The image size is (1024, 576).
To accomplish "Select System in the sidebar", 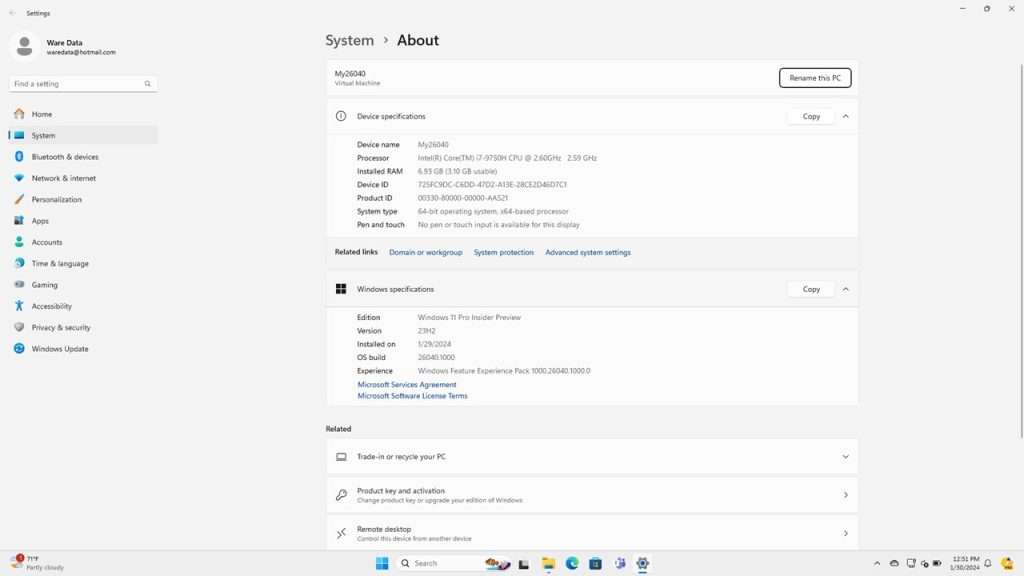I will click(x=83, y=135).
